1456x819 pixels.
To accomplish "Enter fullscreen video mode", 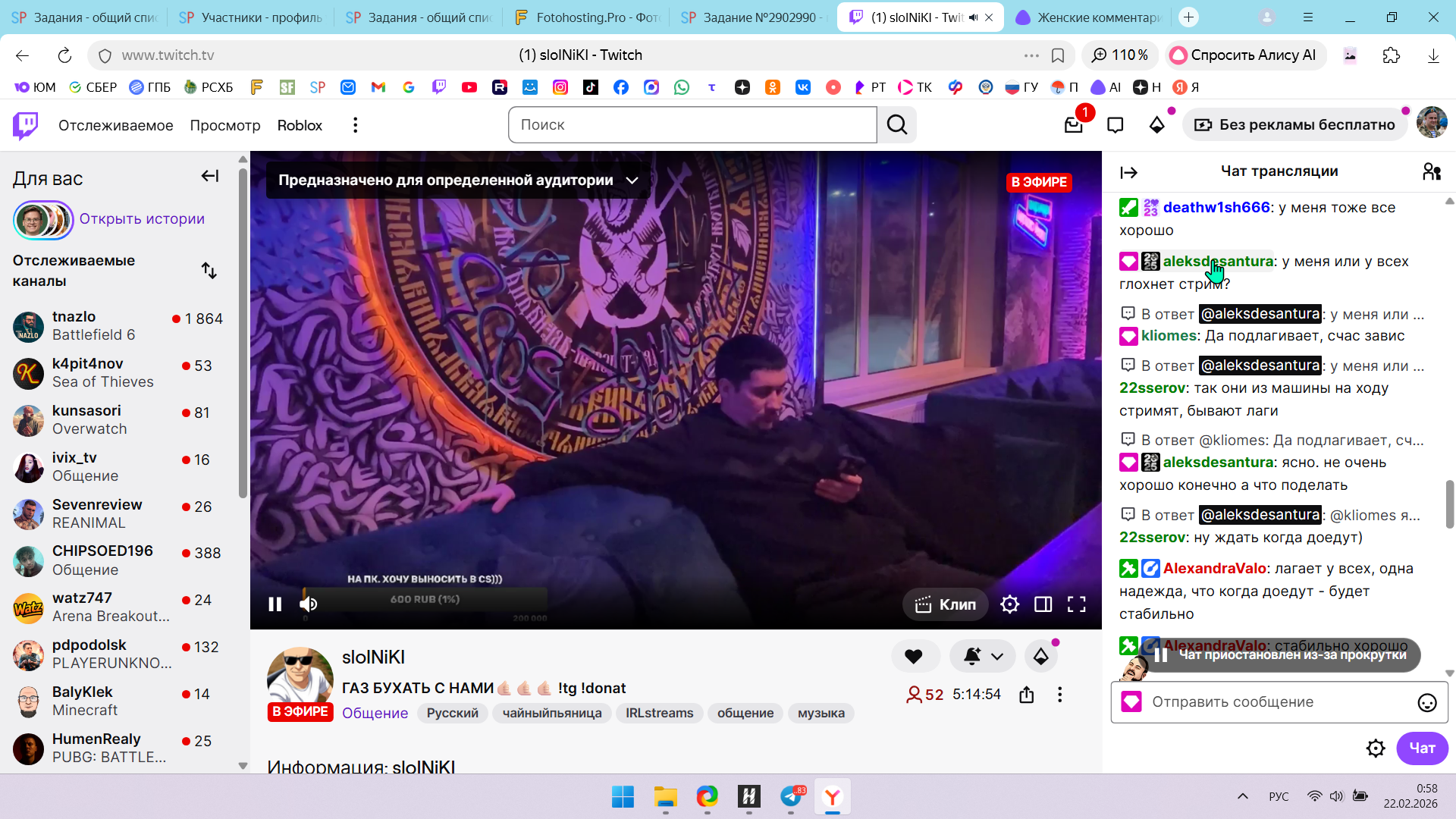I will pos(1076,604).
